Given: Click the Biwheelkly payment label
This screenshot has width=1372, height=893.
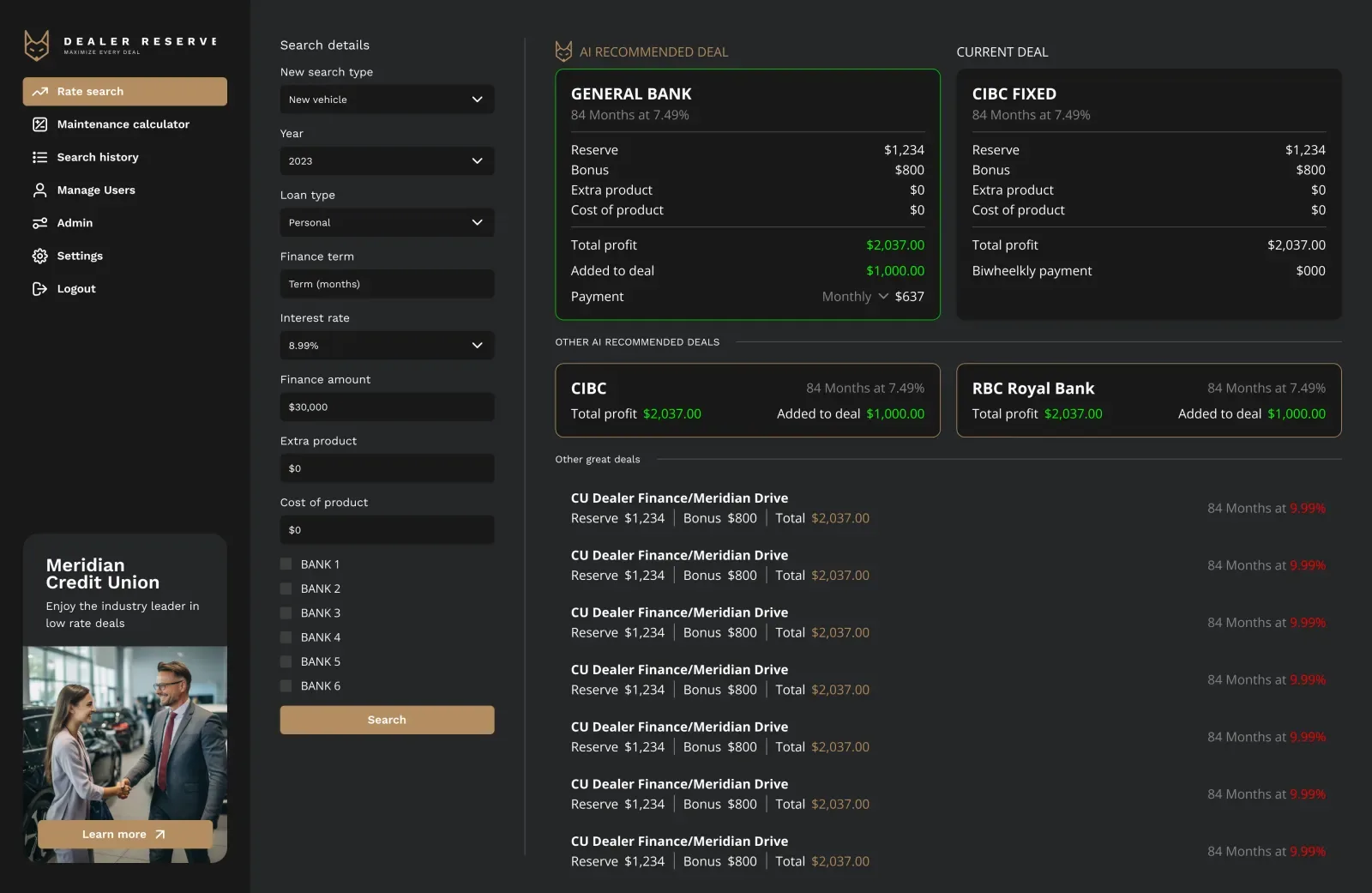Looking at the screenshot, I should point(1032,271).
